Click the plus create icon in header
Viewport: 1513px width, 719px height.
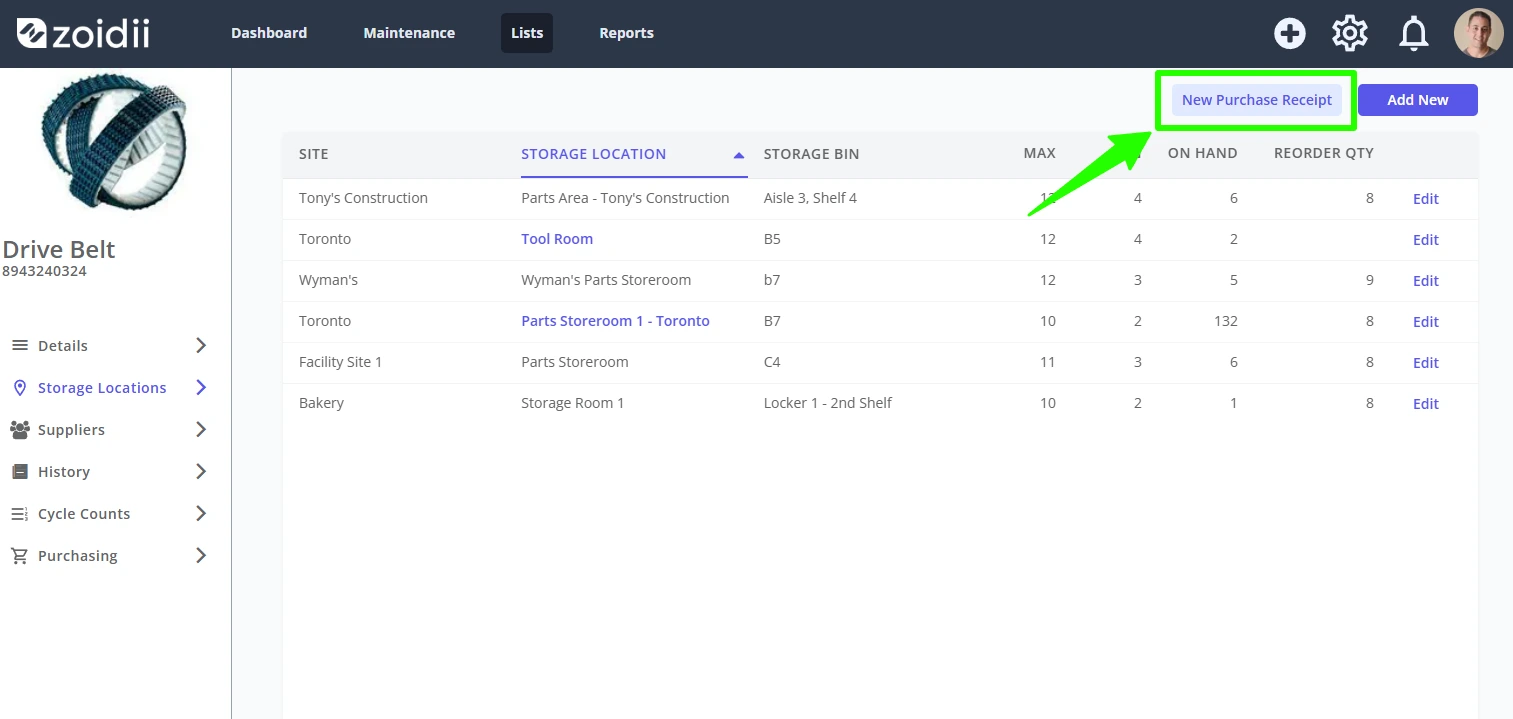pyautogui.click(x=1290, y=33)
